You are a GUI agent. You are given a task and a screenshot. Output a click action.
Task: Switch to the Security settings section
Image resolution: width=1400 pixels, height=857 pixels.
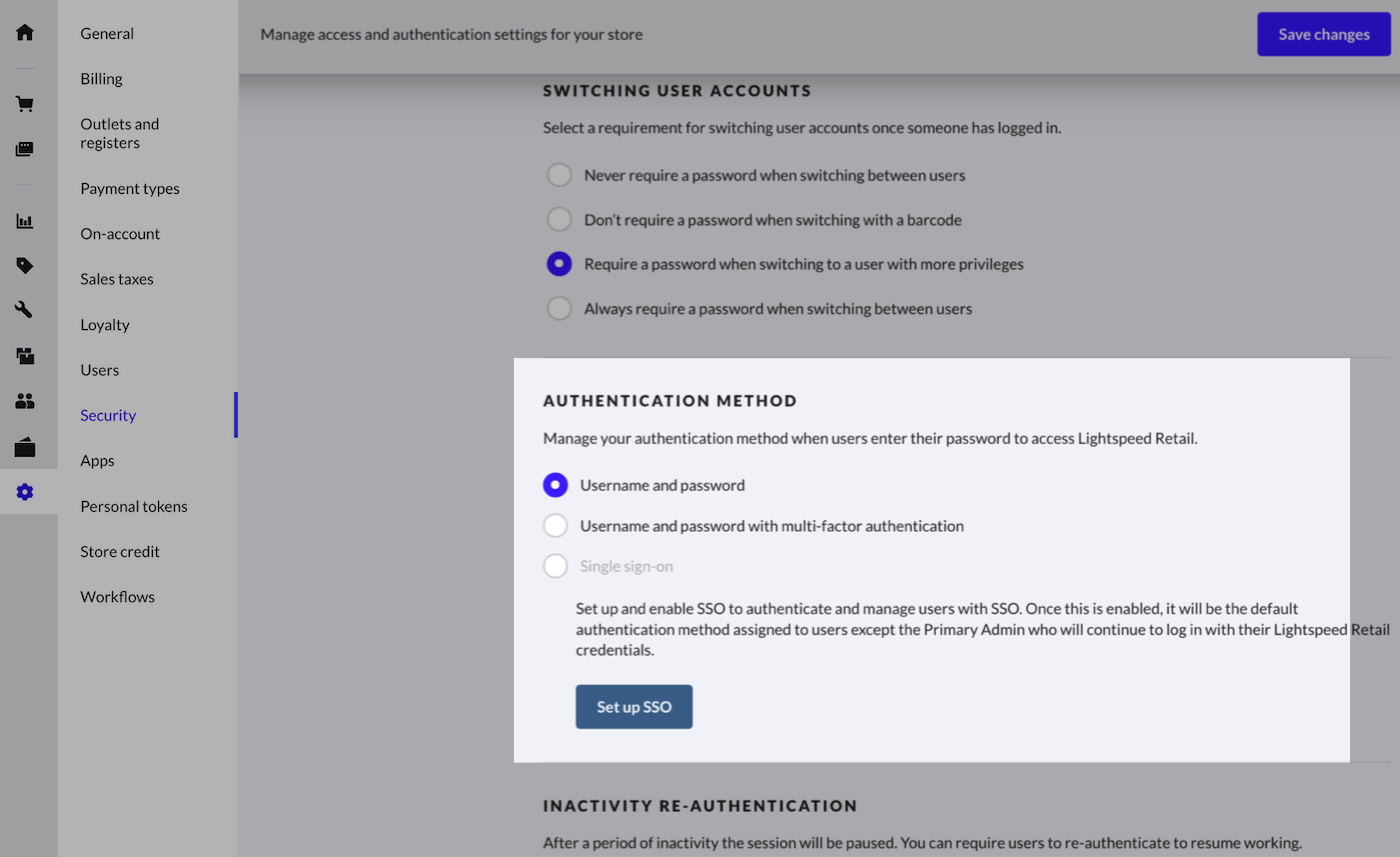[107, 415]
